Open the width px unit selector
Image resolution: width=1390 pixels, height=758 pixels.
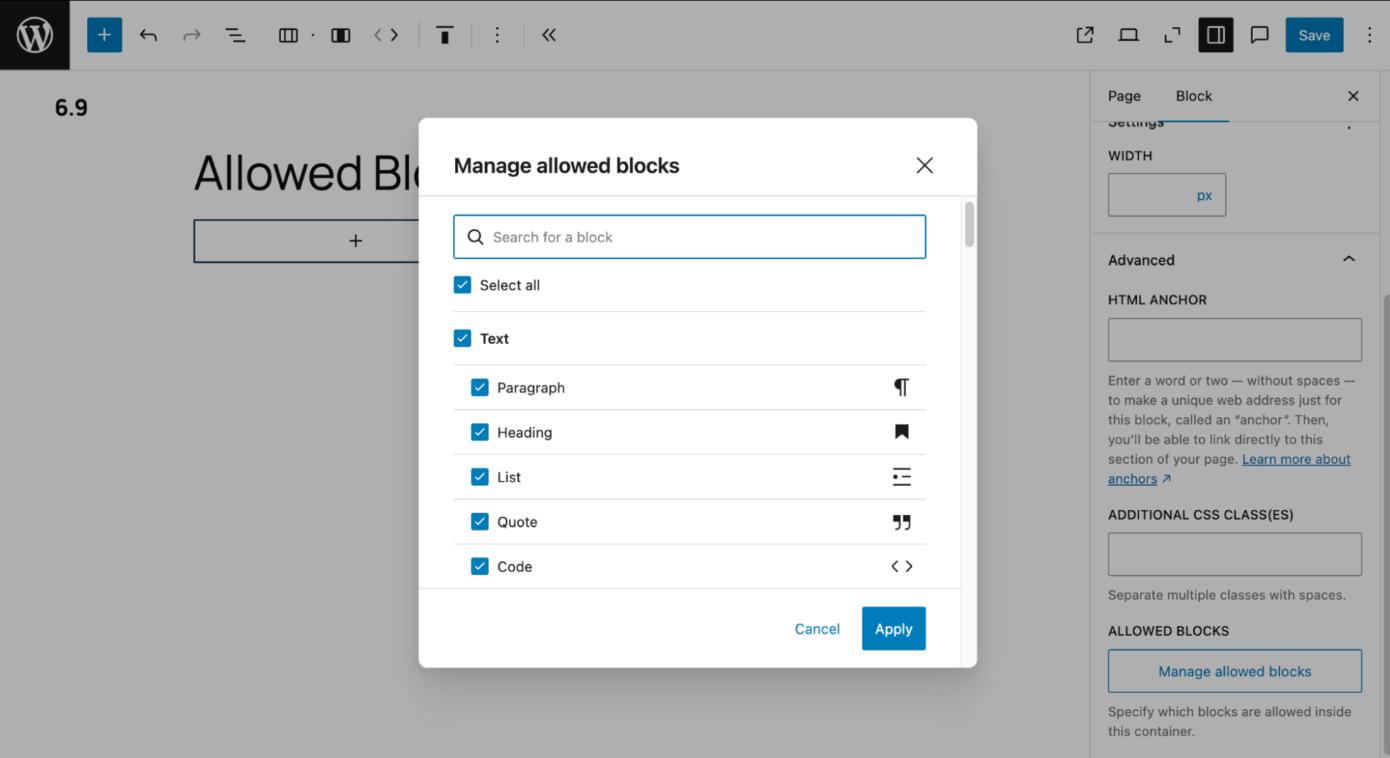1204,195
